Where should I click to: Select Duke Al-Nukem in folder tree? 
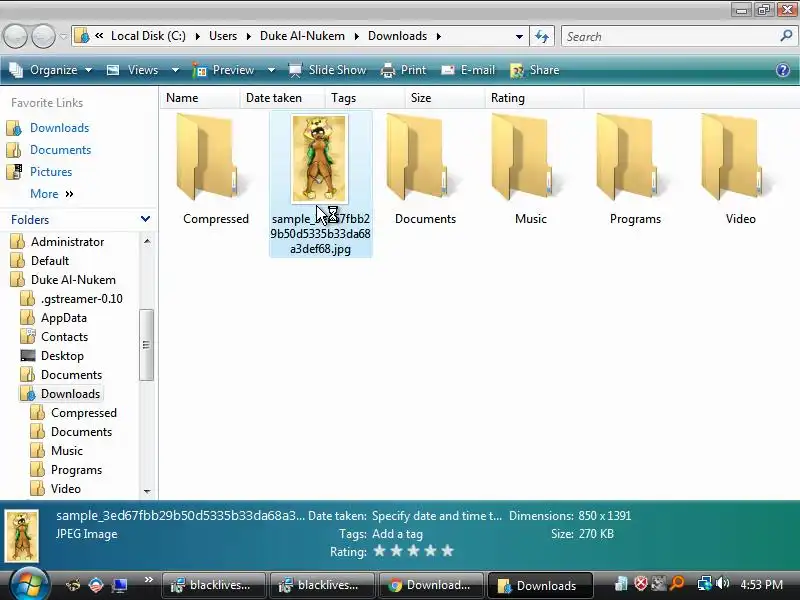pyautogui.click(x=73, y=280)
